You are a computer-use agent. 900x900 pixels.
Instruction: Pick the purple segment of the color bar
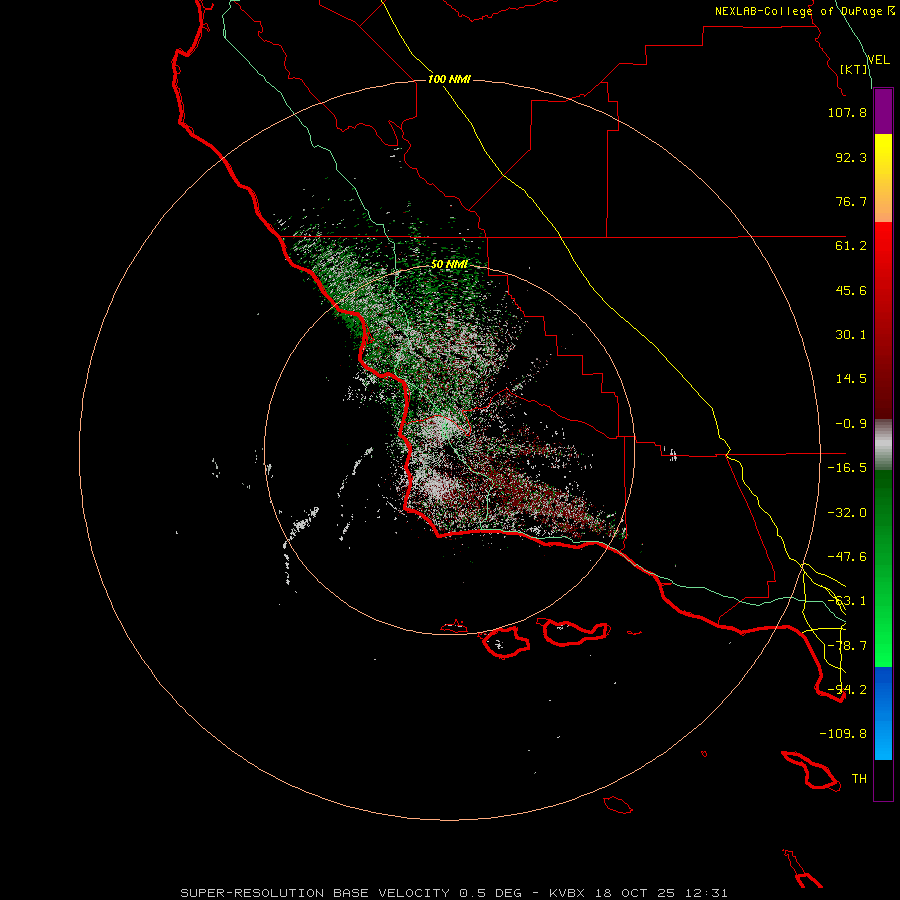[883, 112]
